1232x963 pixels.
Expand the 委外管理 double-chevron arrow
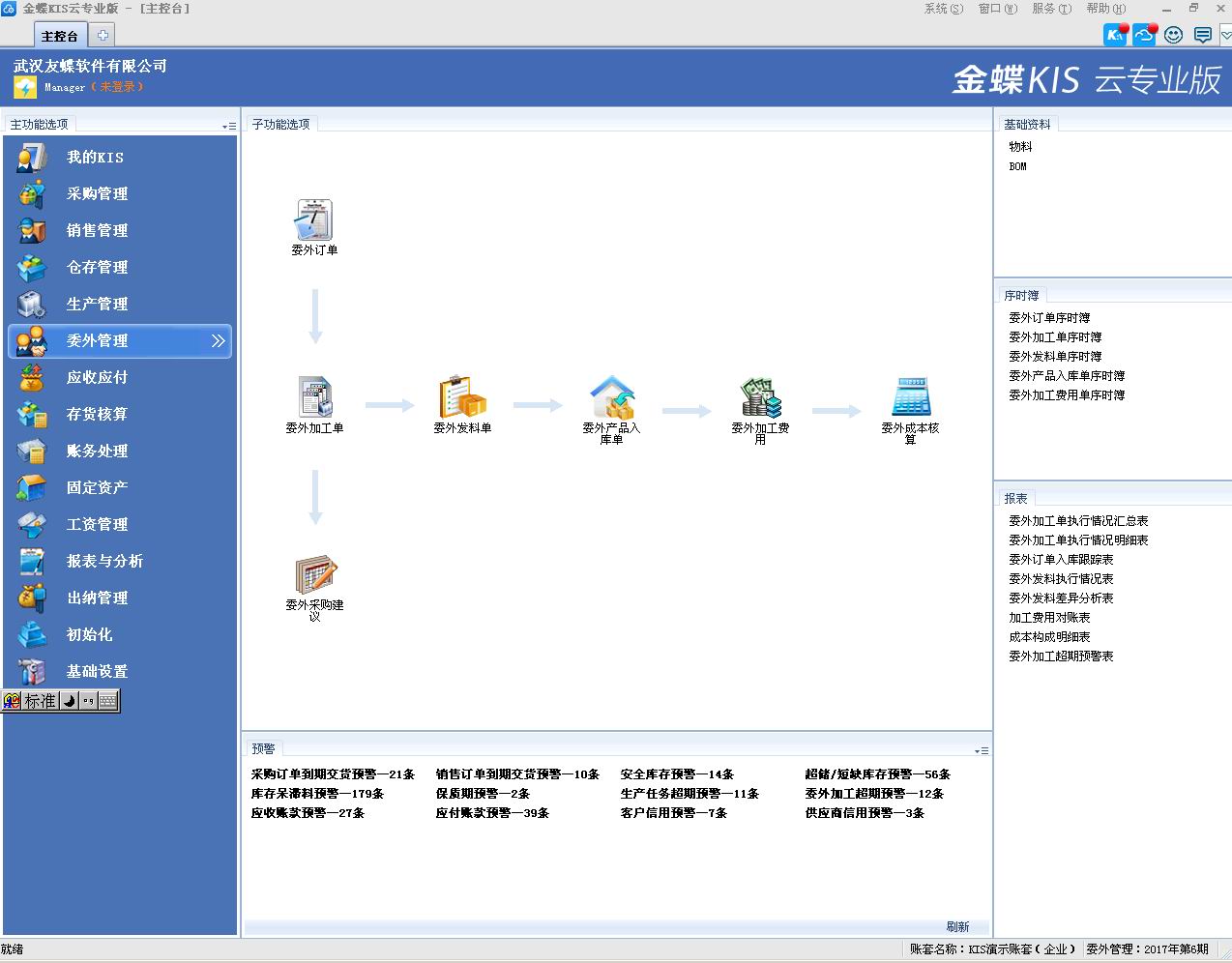pos(218,340)
